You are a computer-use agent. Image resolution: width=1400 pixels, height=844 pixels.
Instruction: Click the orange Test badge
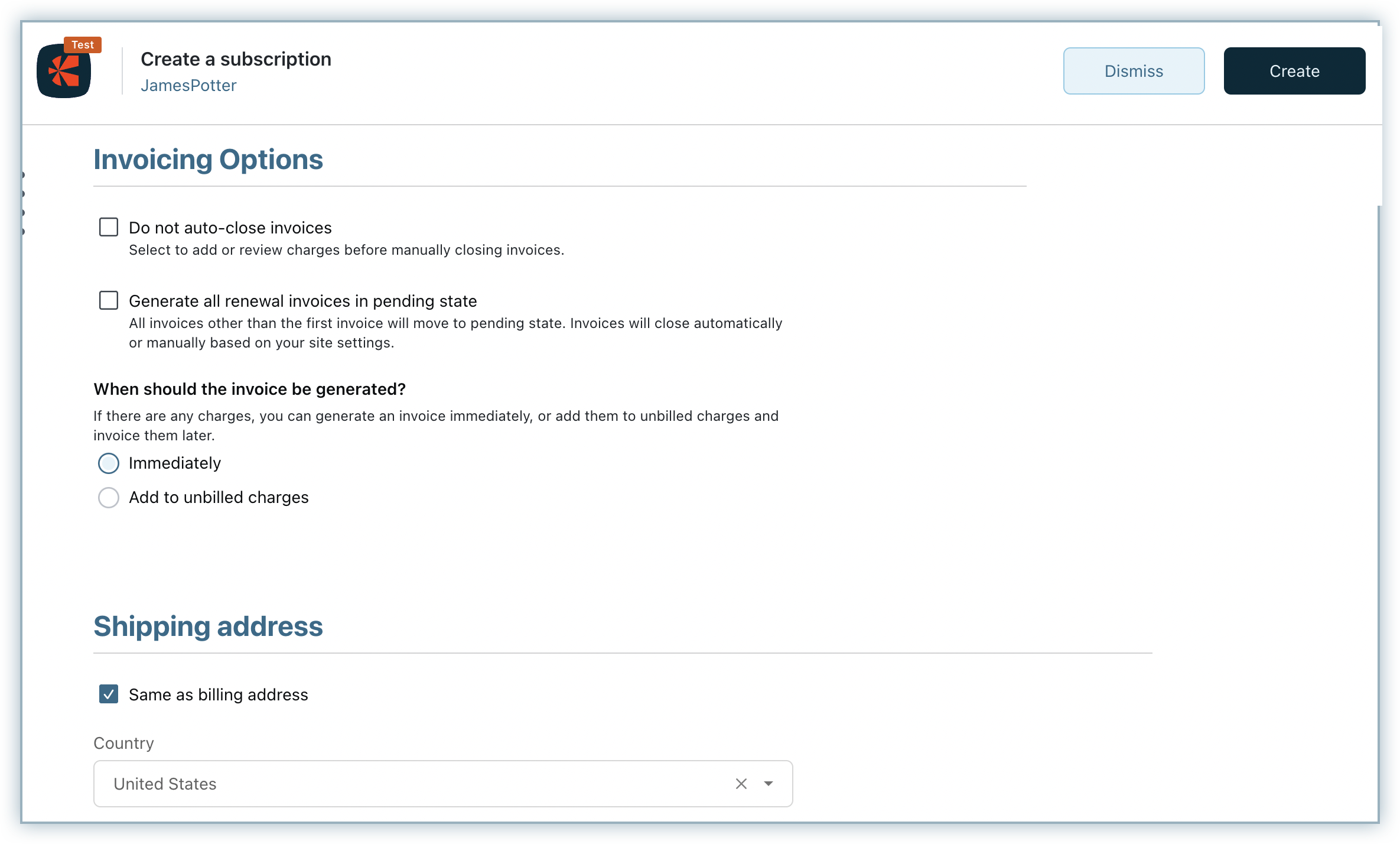coord(83,45)
